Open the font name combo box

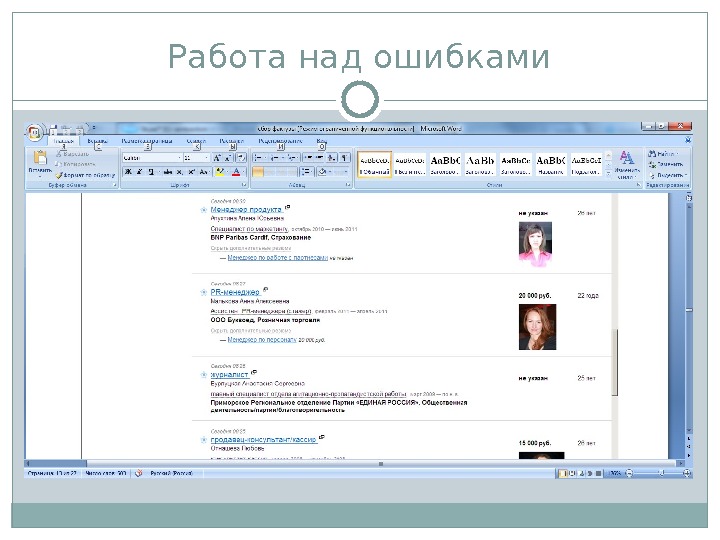click(x=152, y=158)
